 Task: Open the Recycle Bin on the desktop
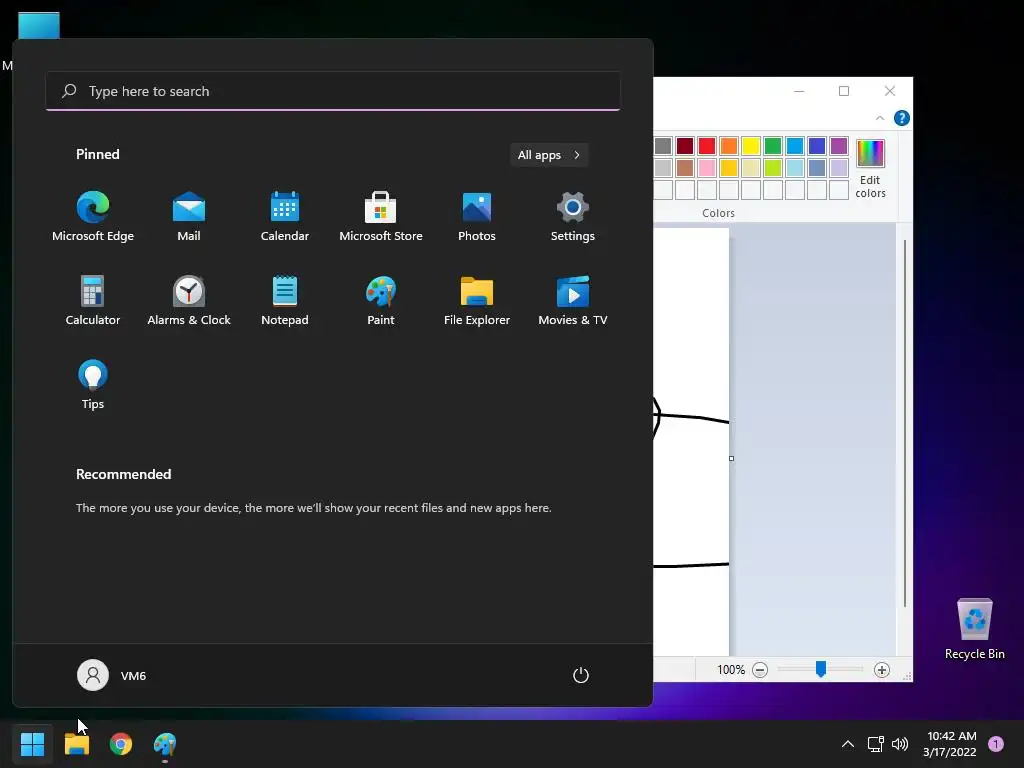[x=975, y=628]
